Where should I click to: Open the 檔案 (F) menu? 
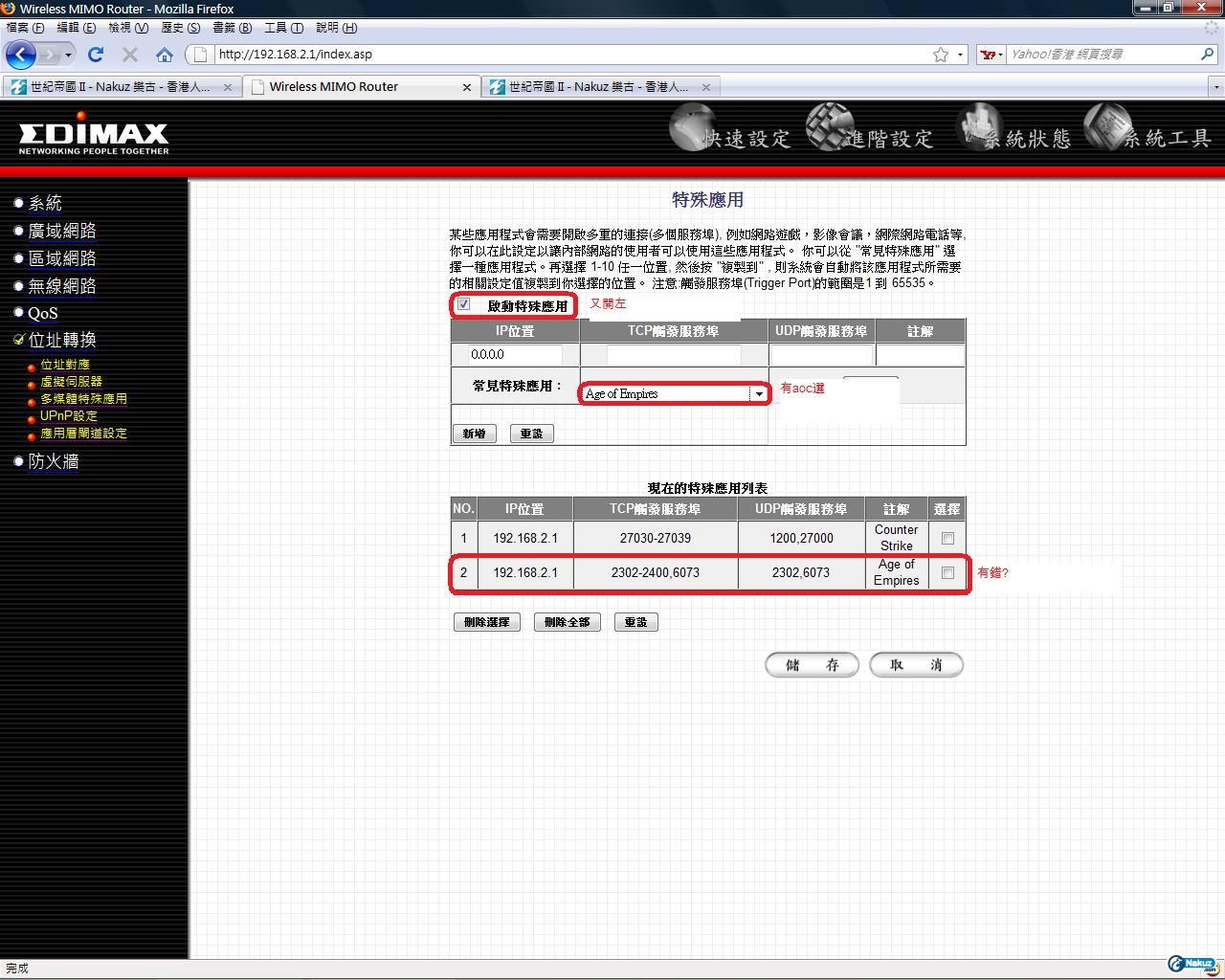click(25, 28)
